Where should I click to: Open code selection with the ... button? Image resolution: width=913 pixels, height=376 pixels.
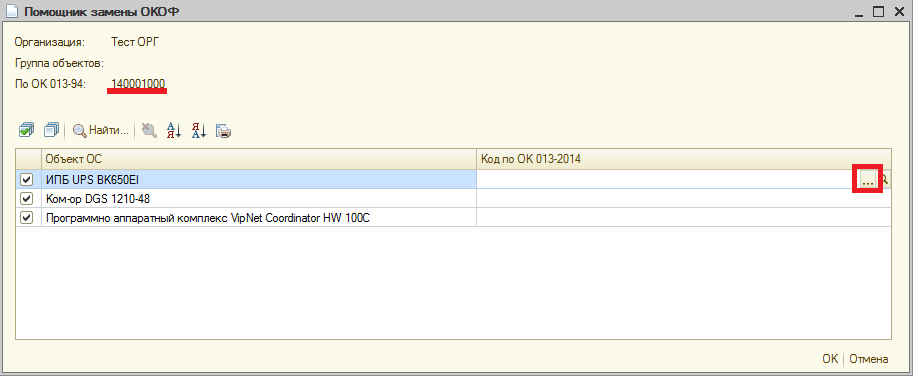point(868,180)
